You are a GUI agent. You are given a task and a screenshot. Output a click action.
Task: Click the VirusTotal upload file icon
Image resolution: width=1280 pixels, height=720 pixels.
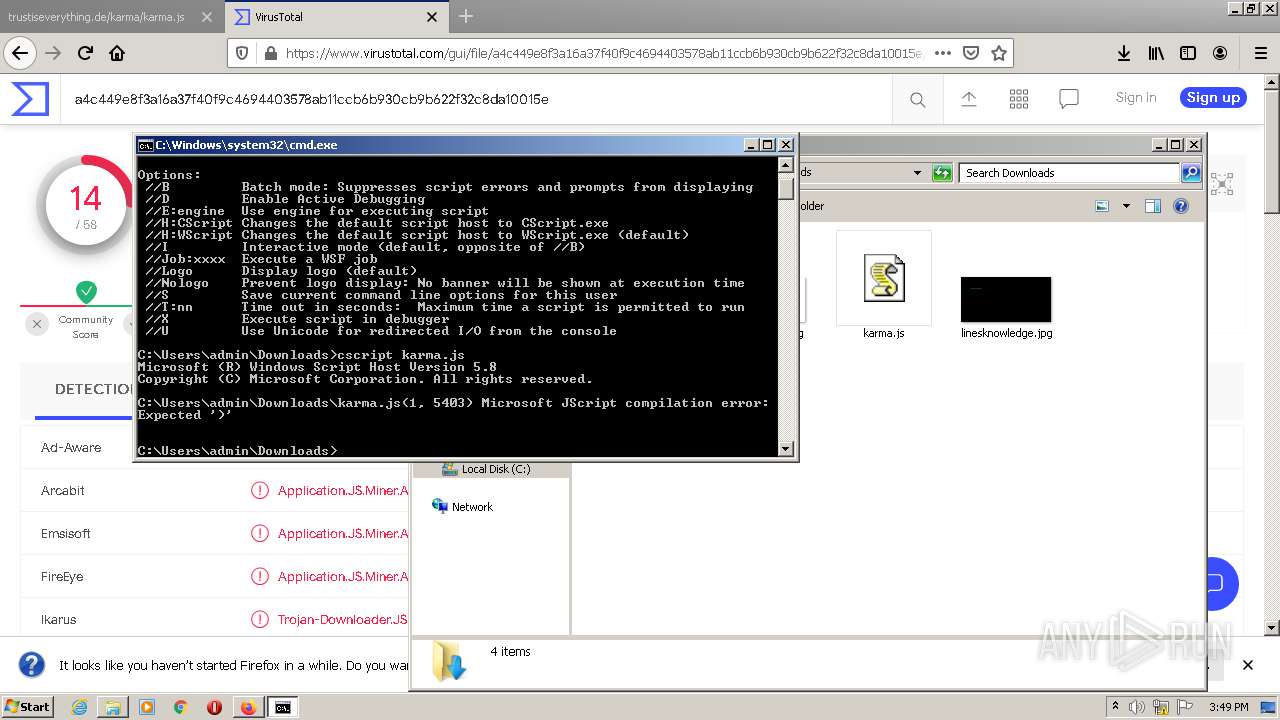tap(968, 99)
